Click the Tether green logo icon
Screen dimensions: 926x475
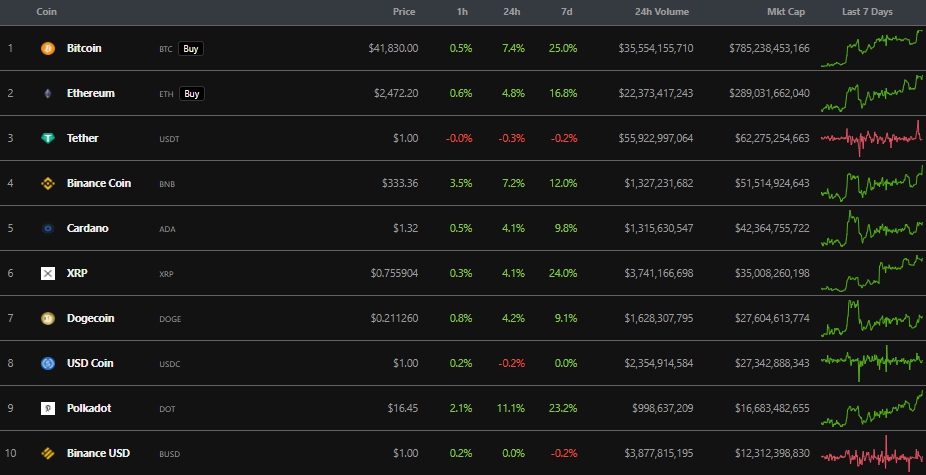coord(47,138)
